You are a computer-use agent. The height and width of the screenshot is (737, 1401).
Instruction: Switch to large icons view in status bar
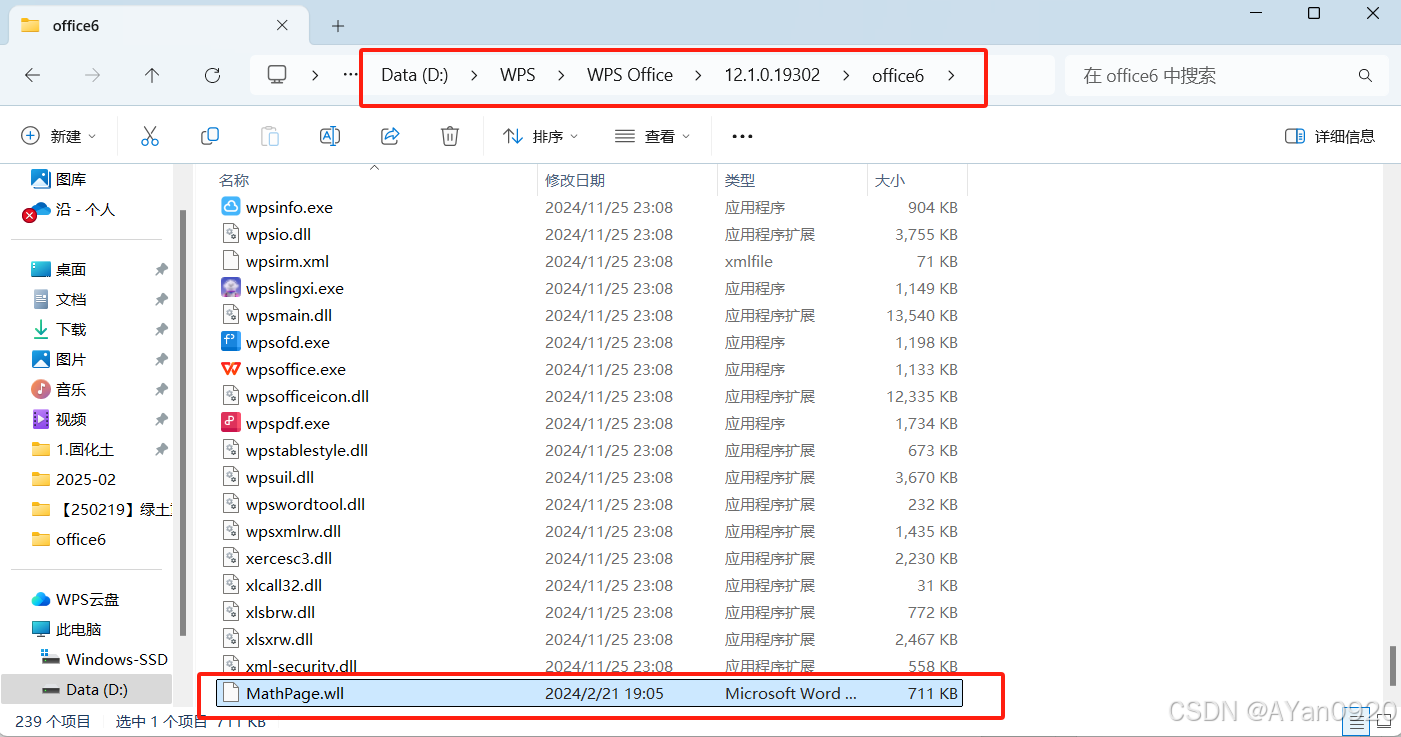click(x=1384, y=720)
